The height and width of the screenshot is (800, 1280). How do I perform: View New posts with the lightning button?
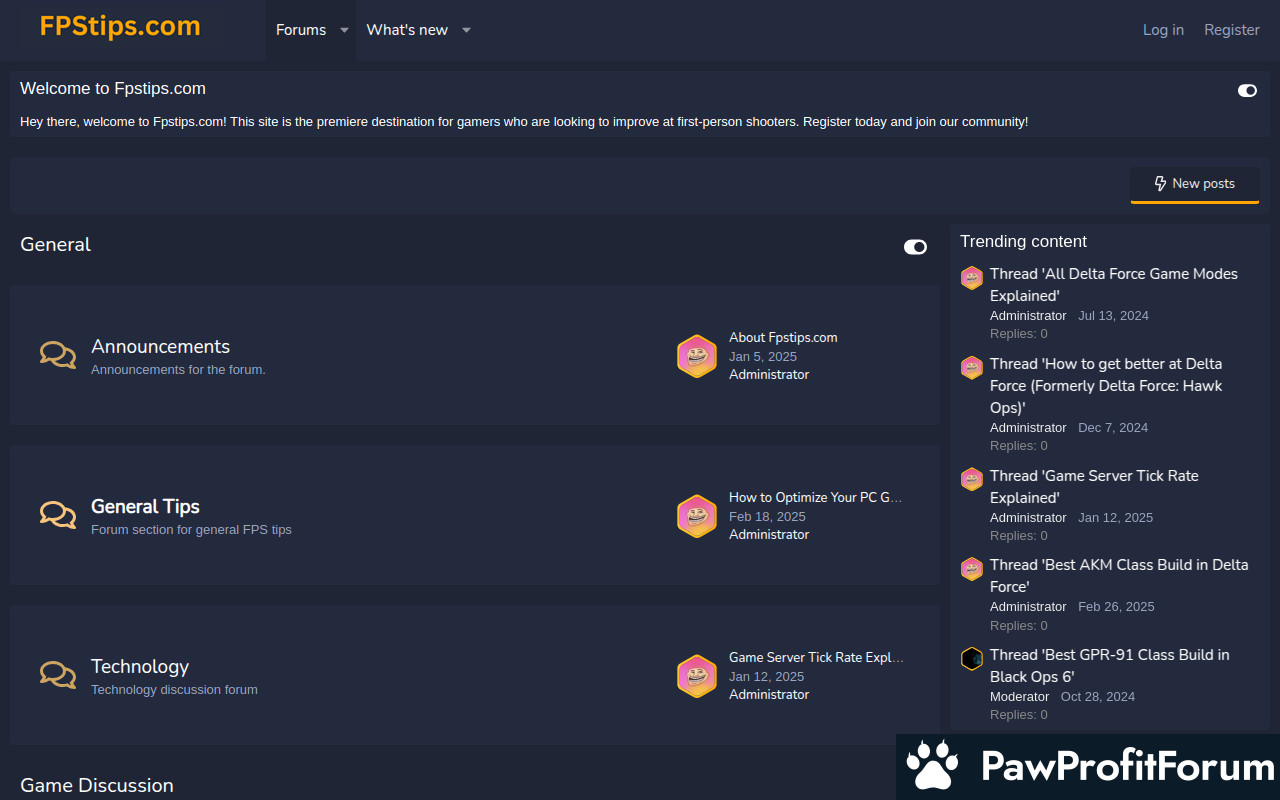coord(1195,184)
